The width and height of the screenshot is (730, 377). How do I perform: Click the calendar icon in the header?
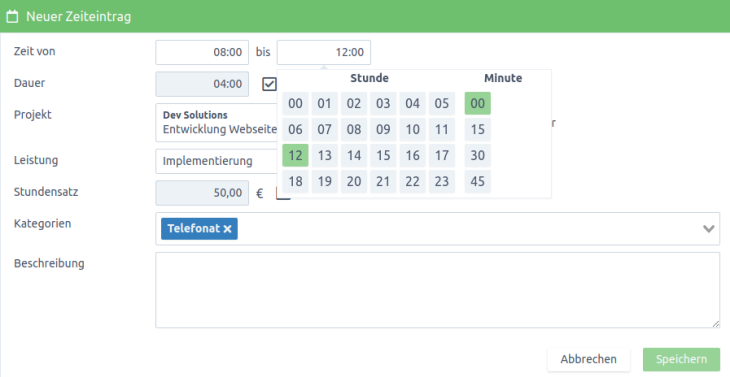pos(13,17)
